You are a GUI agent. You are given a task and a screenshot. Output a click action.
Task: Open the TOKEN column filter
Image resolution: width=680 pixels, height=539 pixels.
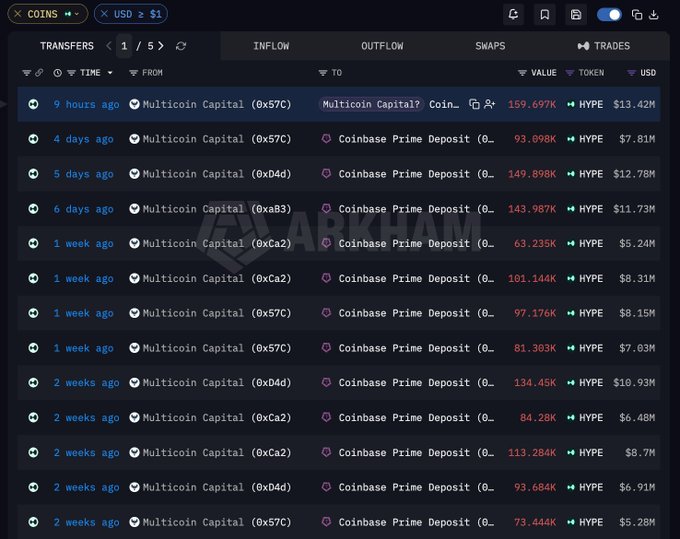click(570, 72)
